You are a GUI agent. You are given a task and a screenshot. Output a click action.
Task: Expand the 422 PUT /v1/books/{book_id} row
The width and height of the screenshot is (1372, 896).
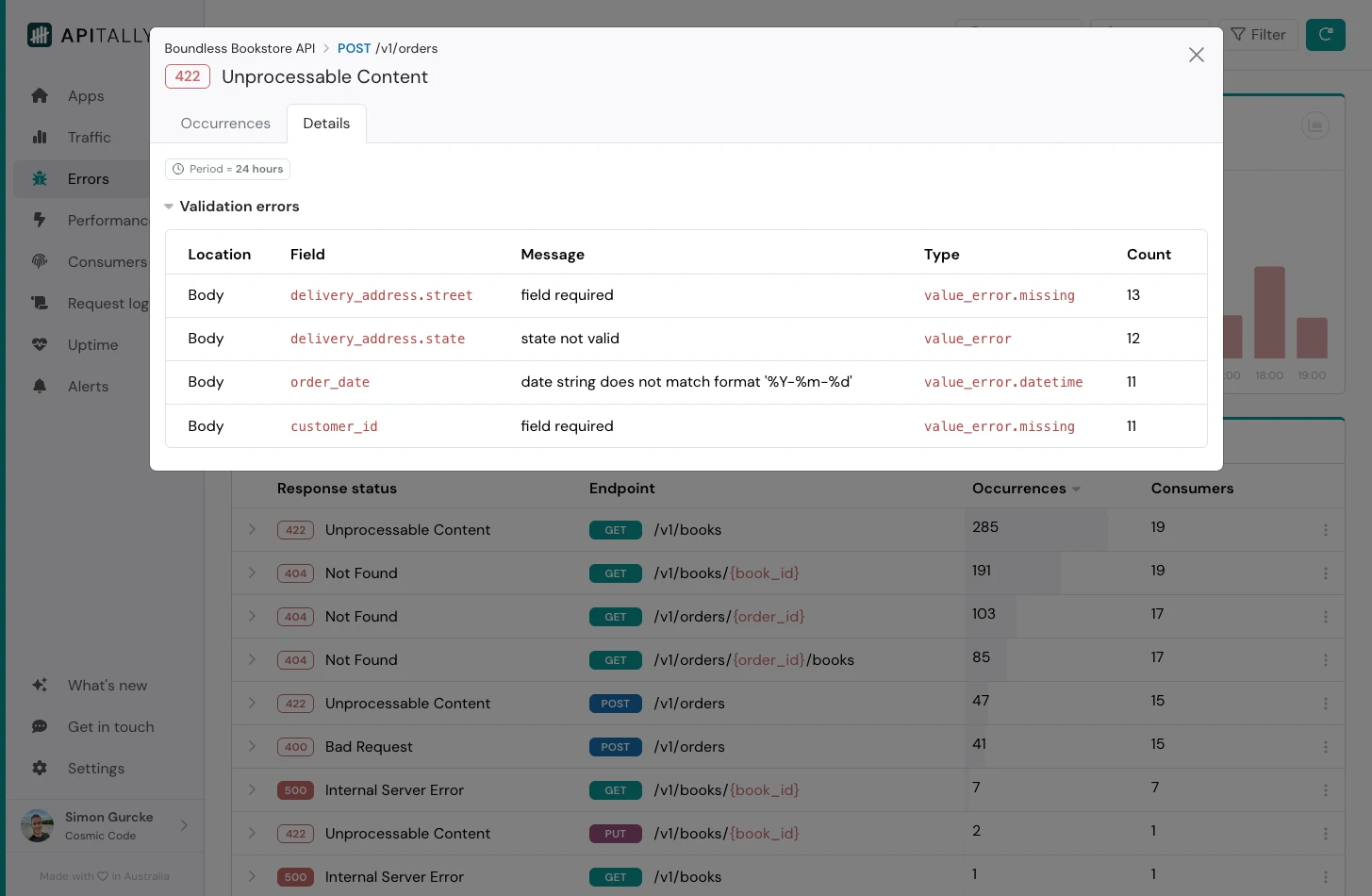click(x=252, y=833)
